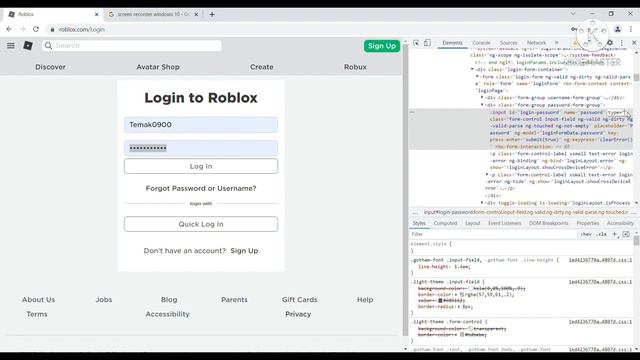Open the Robux navigation link

(355, 67)
